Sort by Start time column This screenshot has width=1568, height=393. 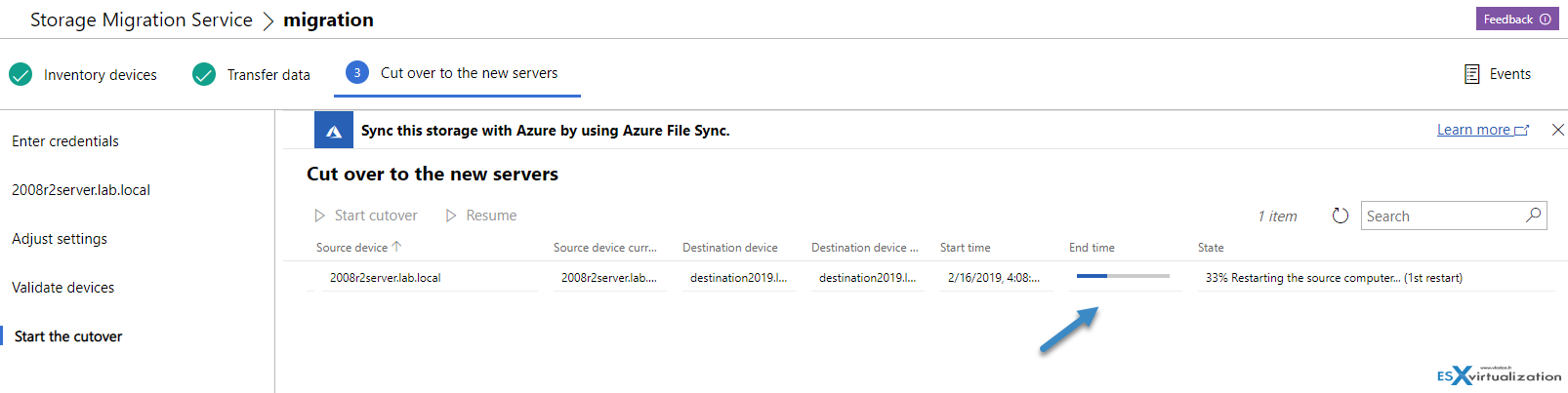point(966,248)
